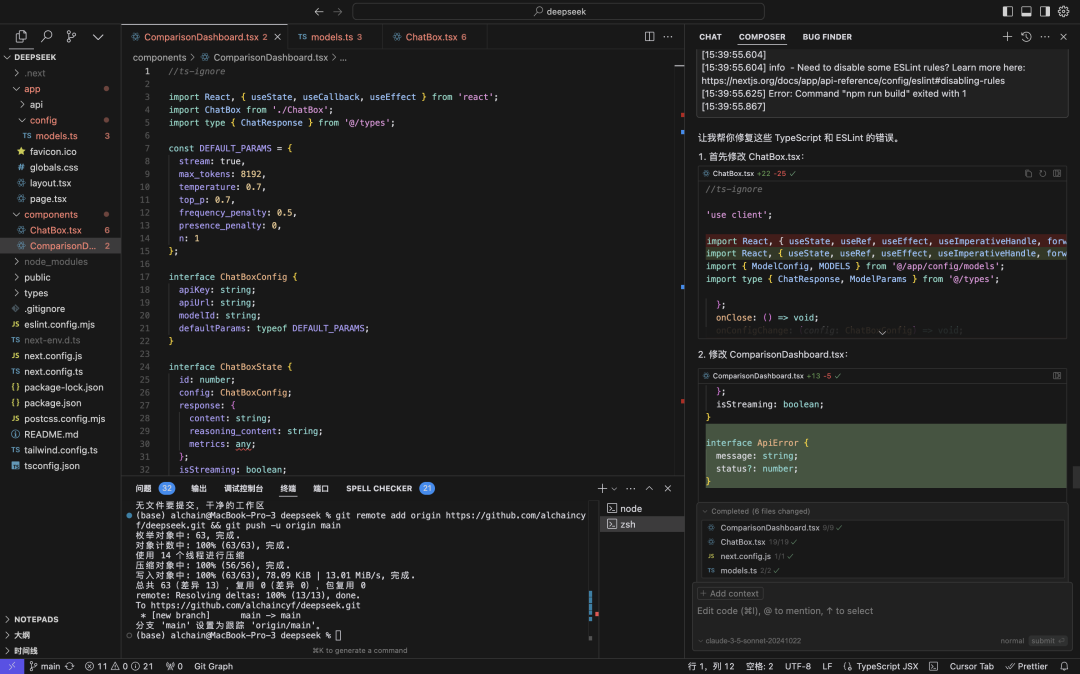Image resolution: width=1080 pixels, height=674 pixels.
Task: Toggle the bottom panel layout
Action: (x=1026, y=11)
